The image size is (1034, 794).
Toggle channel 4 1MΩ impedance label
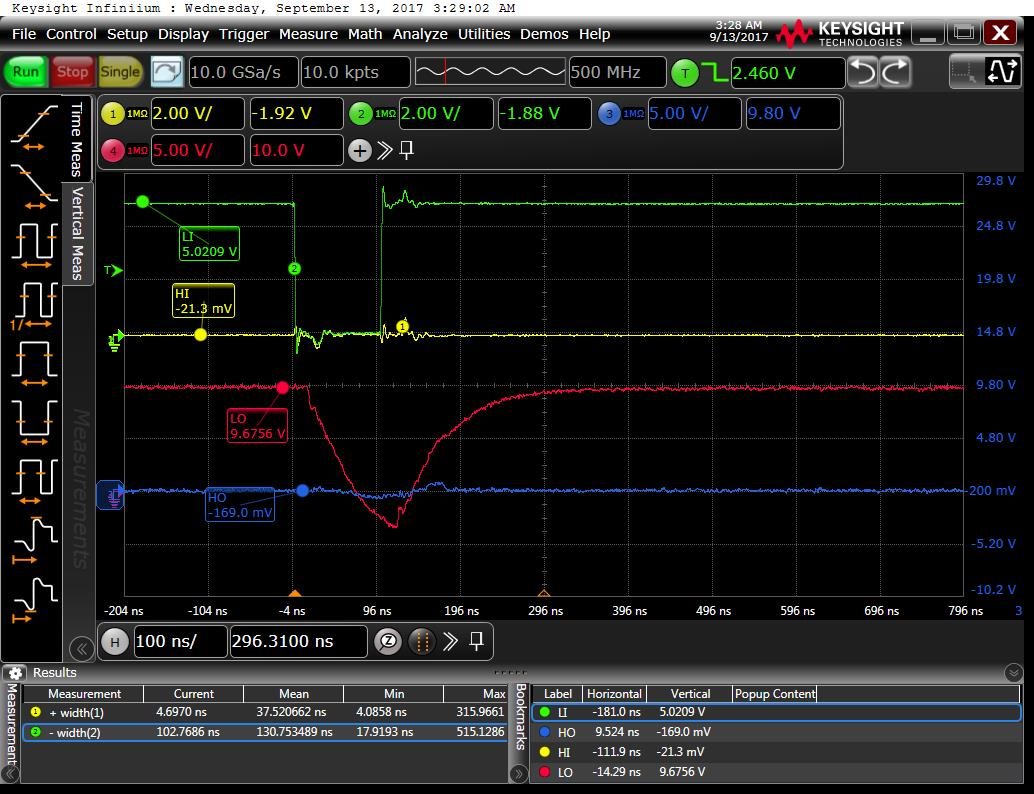coord(137,151)
